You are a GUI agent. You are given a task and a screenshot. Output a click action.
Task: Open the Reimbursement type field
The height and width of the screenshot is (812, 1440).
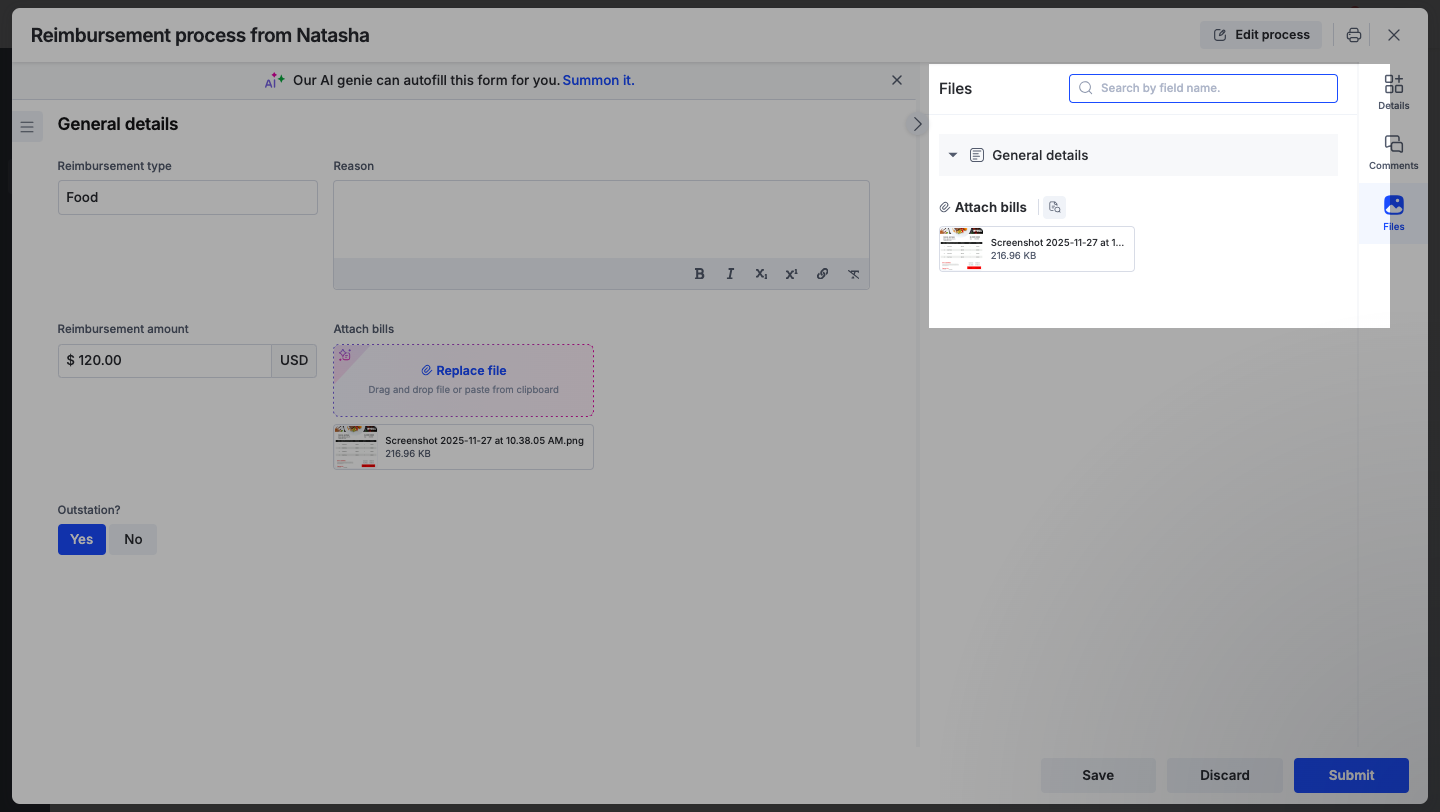pyautogui.click(x=187, y=197)
